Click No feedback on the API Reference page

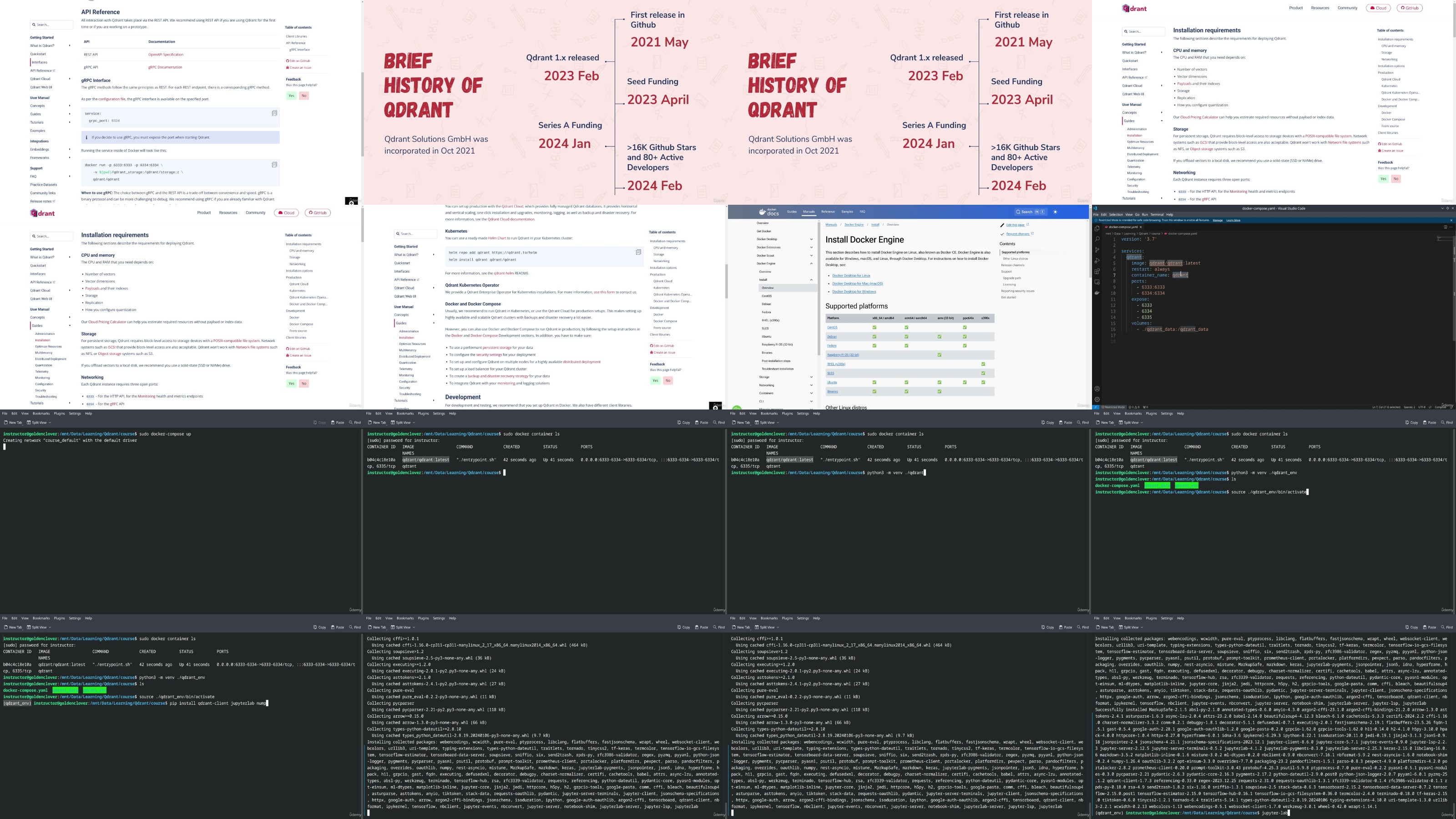pos(304,96)
